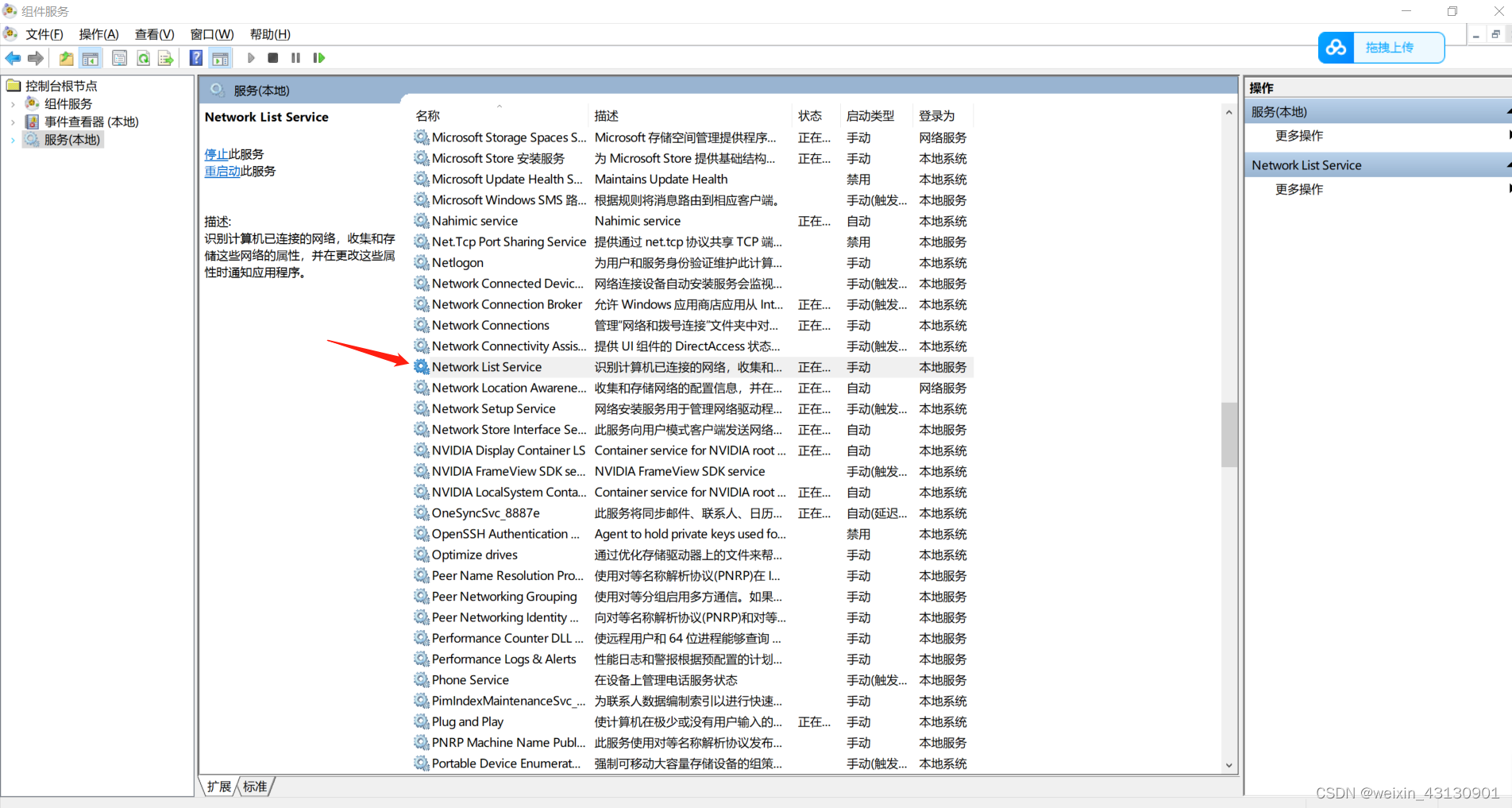Click the scroll-down arrow of services list
The image size is (1512, 808).
point(1228,765)
